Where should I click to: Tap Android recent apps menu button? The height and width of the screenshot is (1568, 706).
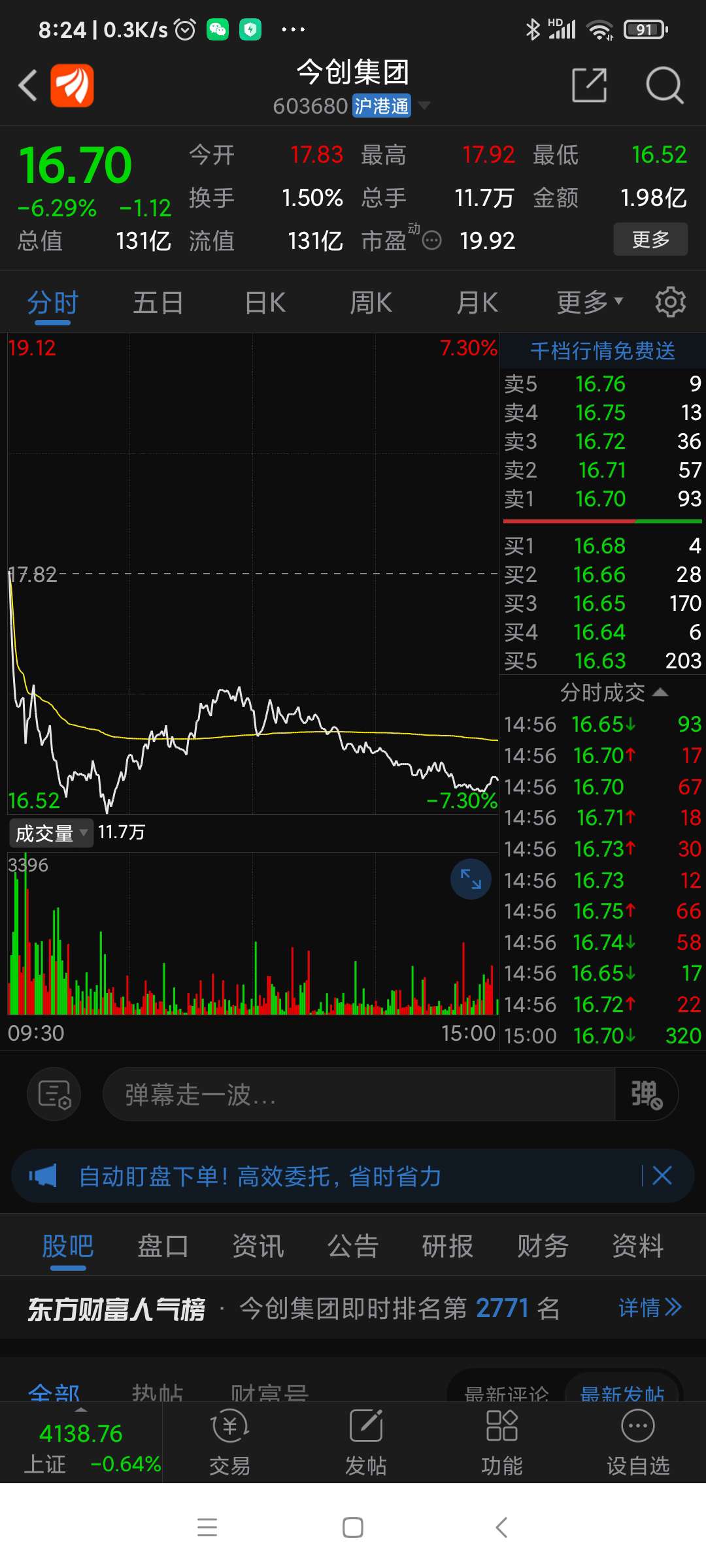point(207,1527)
